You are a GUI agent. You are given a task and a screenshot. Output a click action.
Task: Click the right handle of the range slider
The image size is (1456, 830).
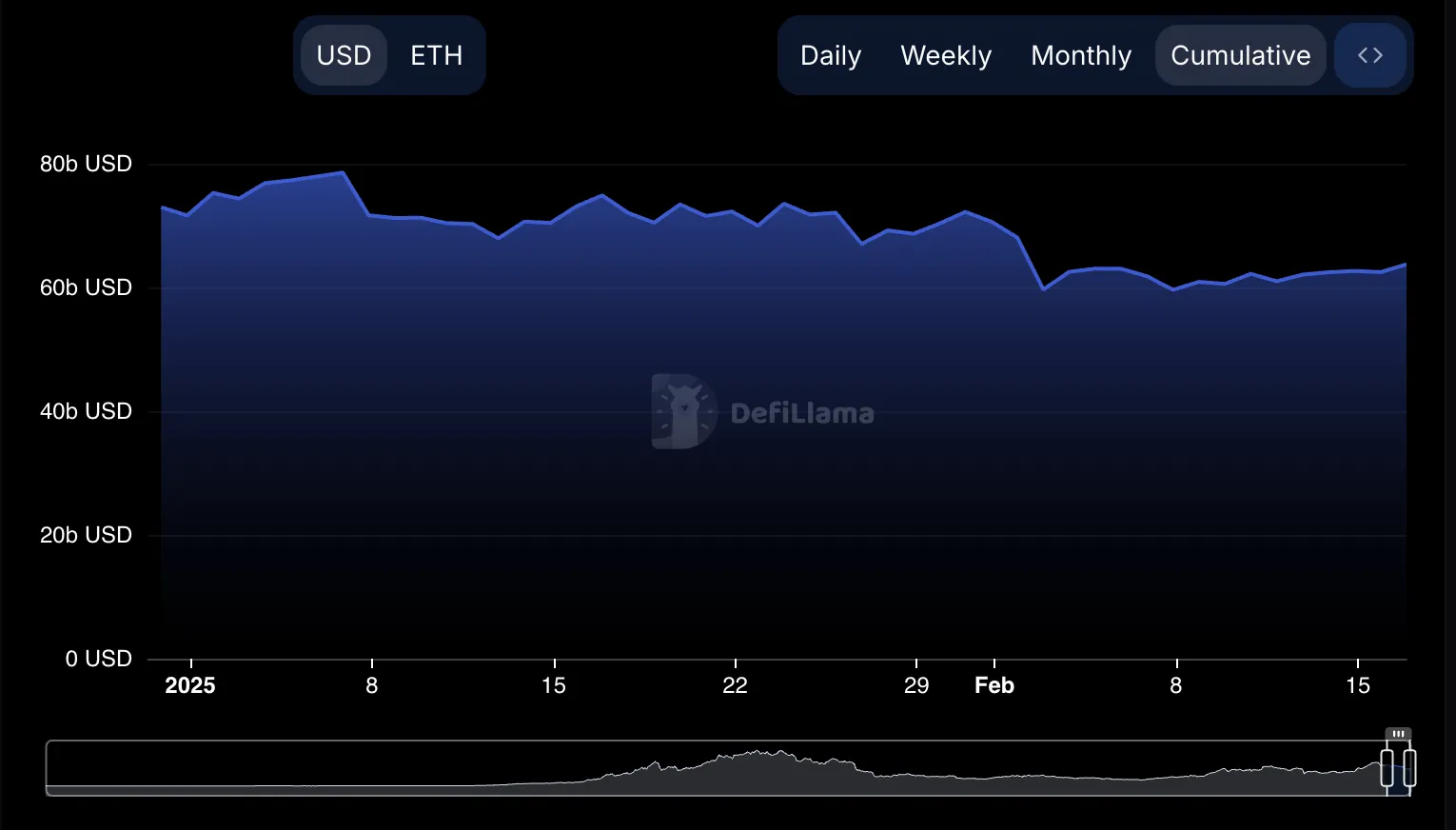point(1409,767)
